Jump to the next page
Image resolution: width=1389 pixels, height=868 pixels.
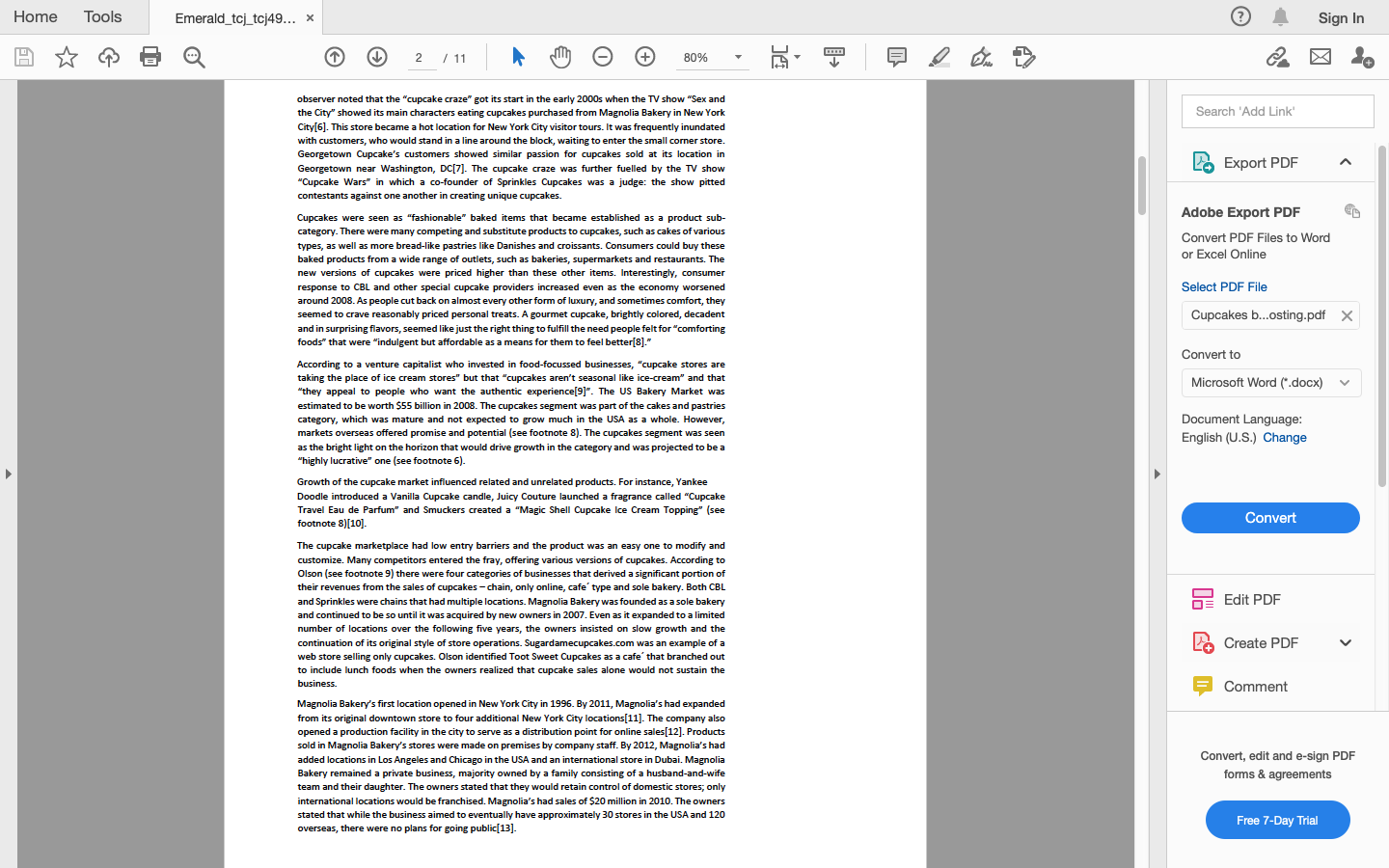(376, 57)
